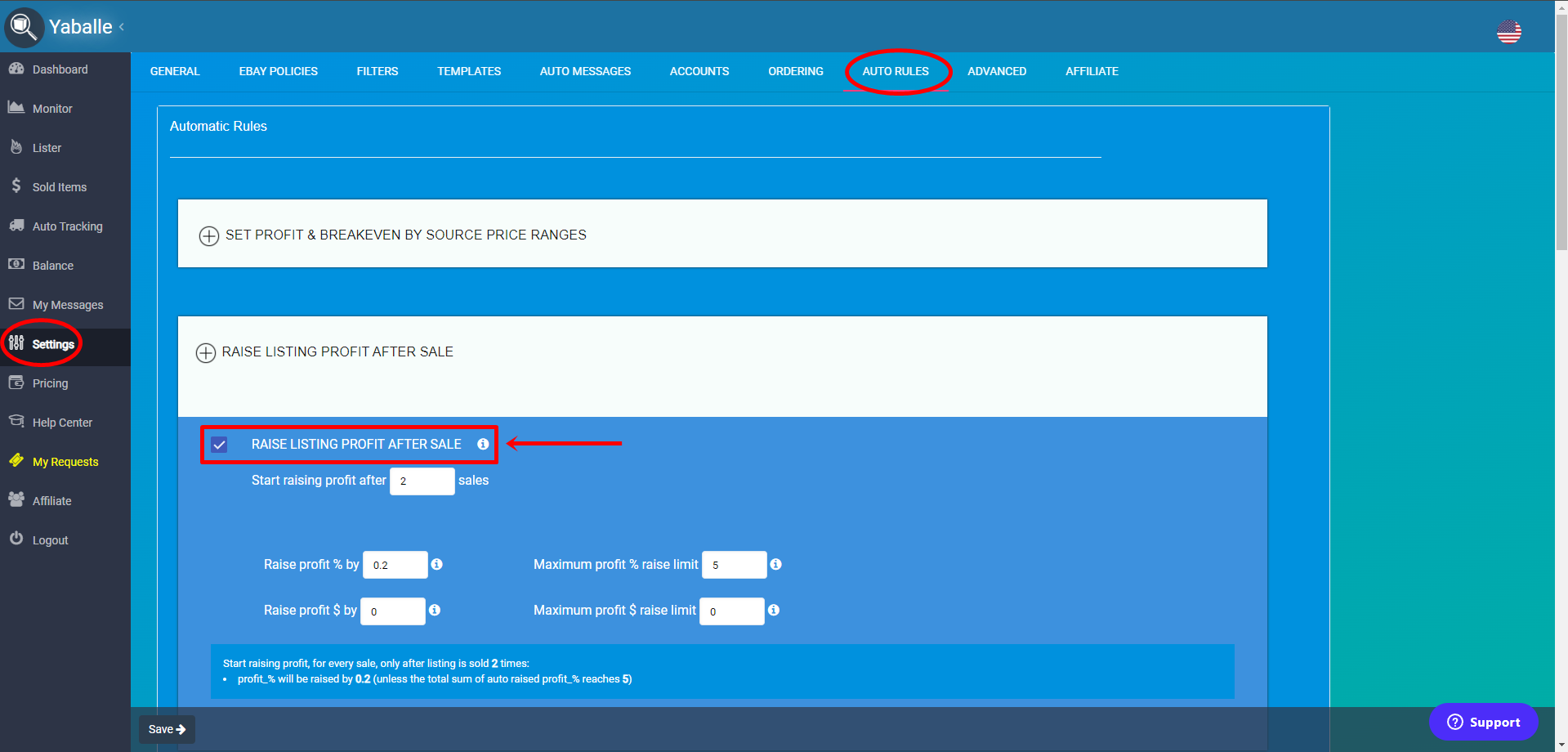This screenshot has width=1568, height=752.
Task: Open the Support chat button
Action: point(1483,722)
